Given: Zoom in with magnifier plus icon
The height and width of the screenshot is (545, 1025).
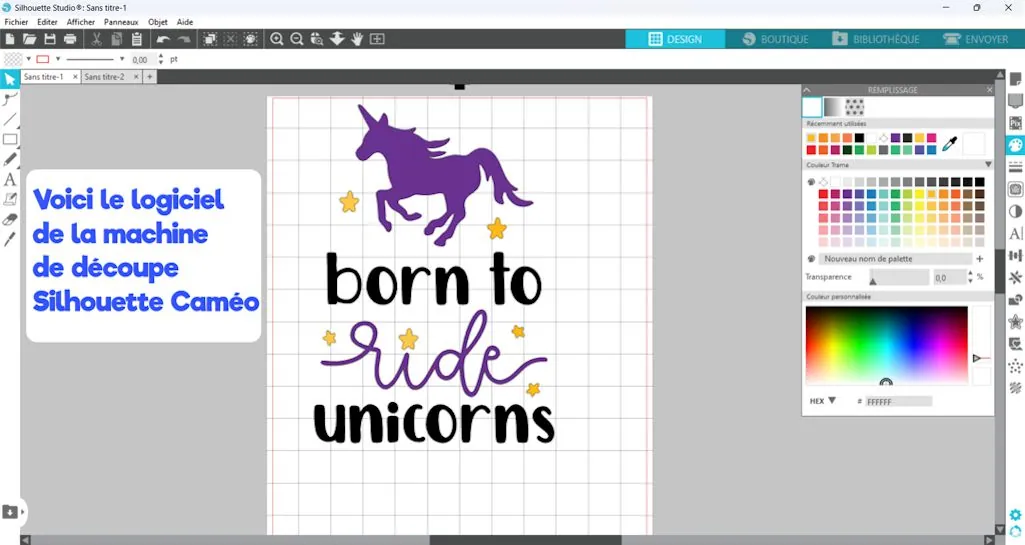Looking at the screenshot, I should [x=277, y=39].
